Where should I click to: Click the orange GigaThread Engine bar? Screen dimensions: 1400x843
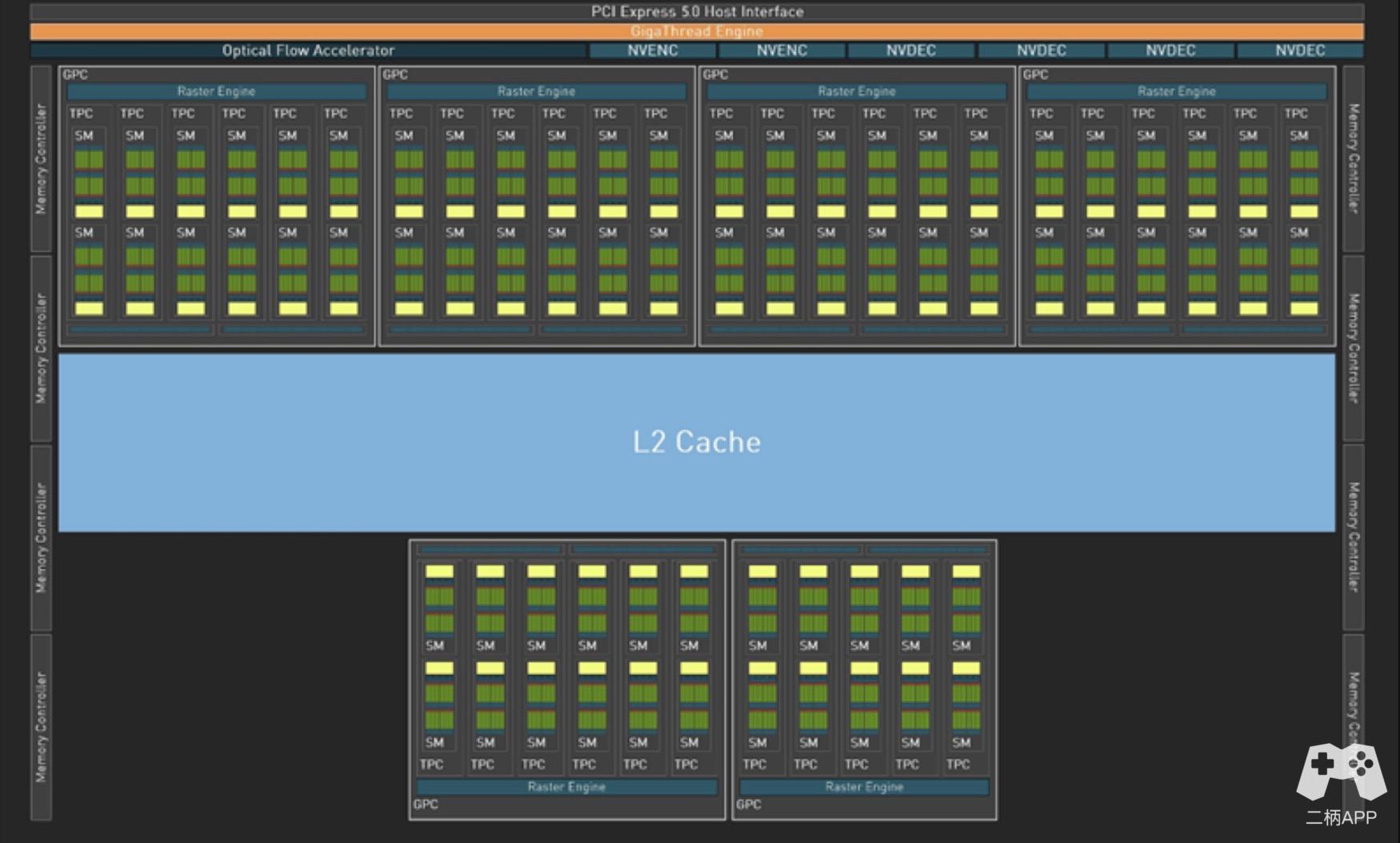[x=697, y=31]
